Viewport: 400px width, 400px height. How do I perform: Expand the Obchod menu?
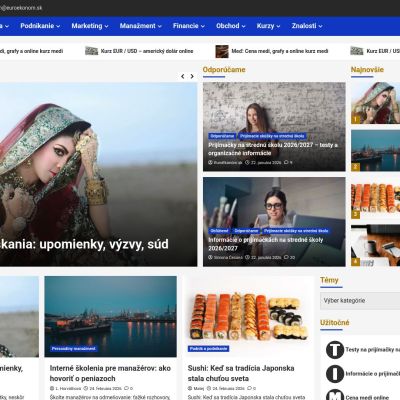click(231, 26)
